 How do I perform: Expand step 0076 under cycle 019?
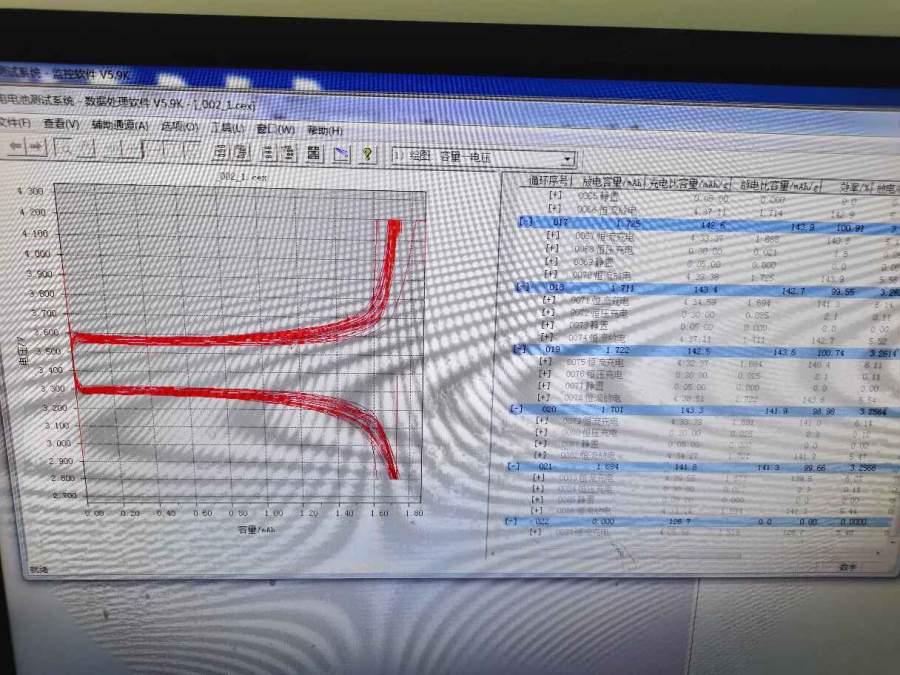(x=545, y=374)
